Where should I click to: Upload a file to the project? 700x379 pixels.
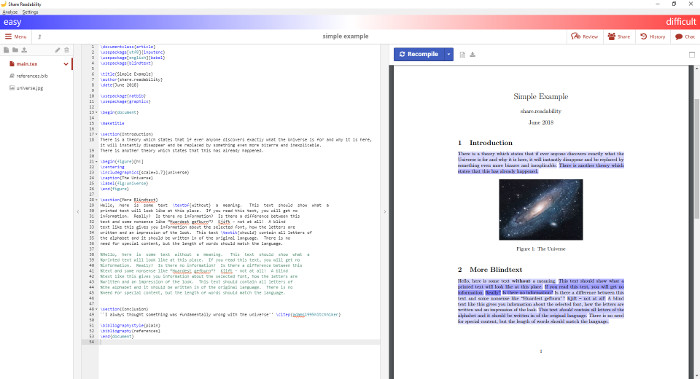point(24,50)
